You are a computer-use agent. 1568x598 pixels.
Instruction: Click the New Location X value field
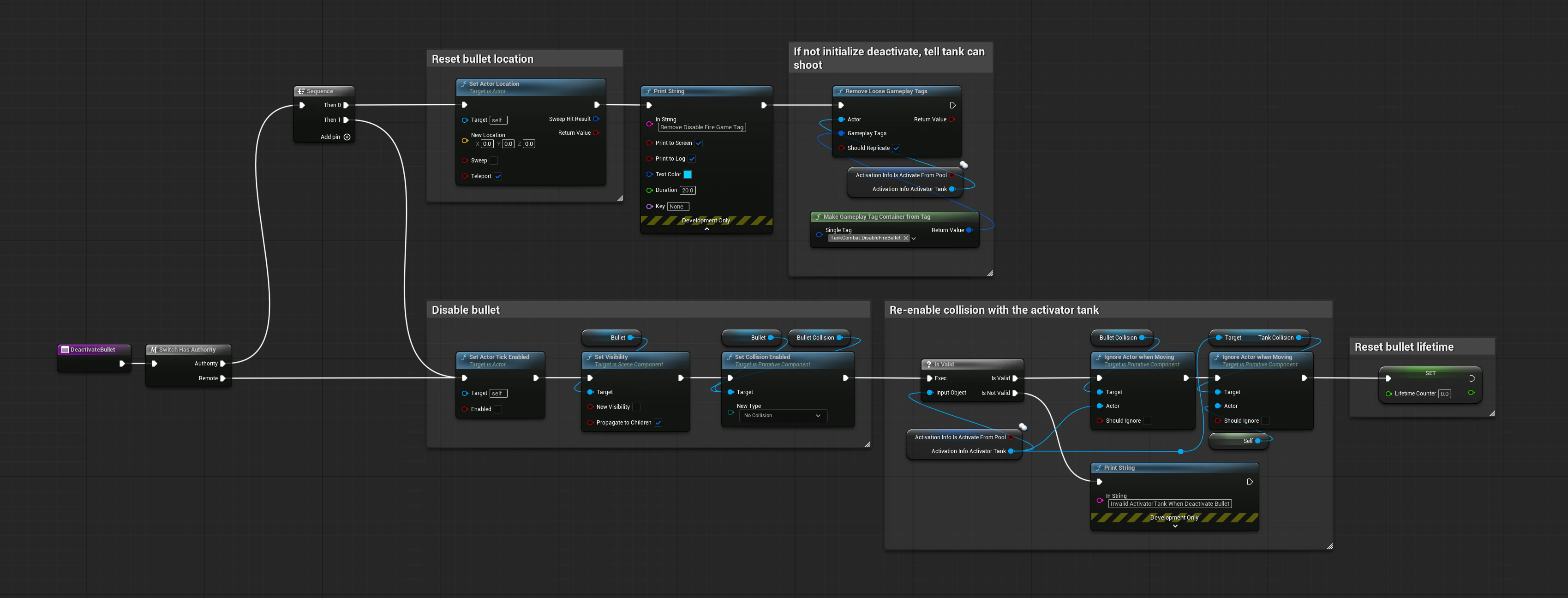point(487,144)
